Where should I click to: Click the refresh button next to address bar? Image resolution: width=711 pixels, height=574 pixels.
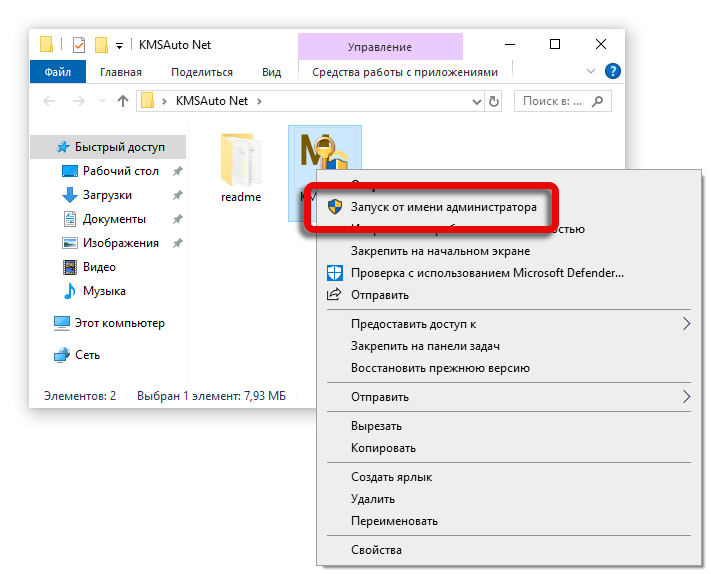click(494, 101)
